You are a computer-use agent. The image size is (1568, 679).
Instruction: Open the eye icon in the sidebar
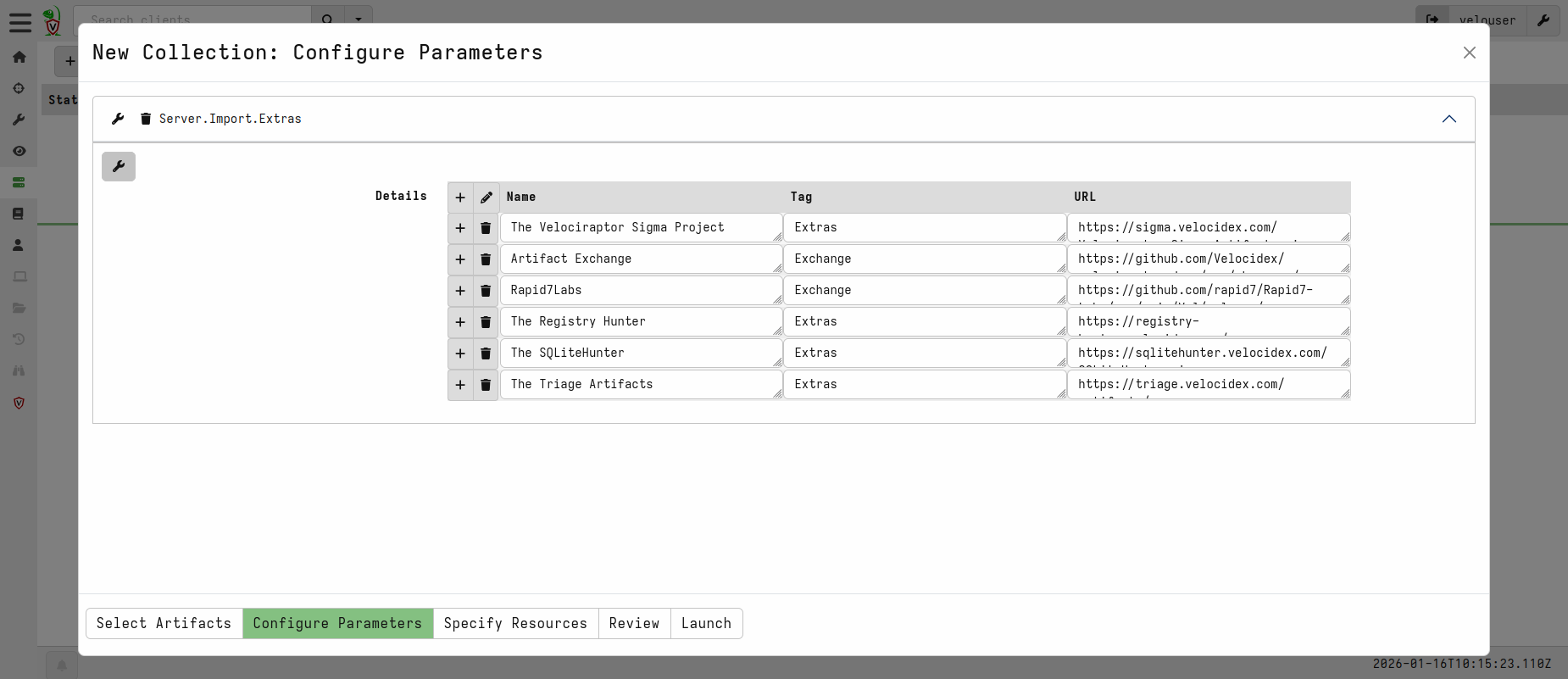pos(19,151)
